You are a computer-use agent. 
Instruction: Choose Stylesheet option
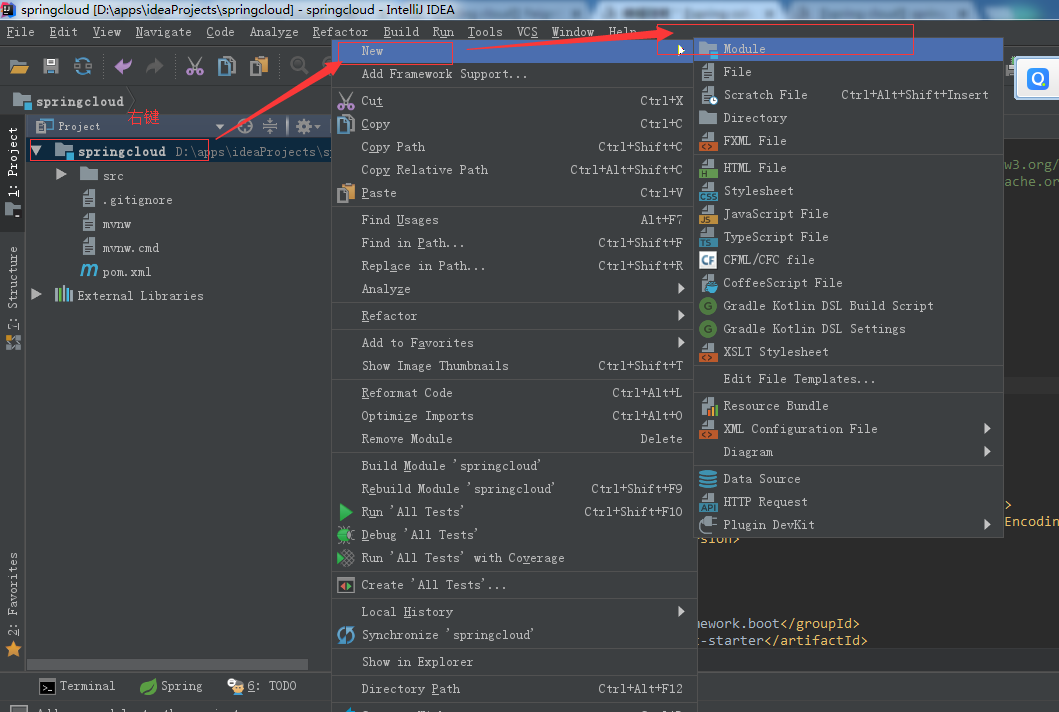(x=848, y=190)
